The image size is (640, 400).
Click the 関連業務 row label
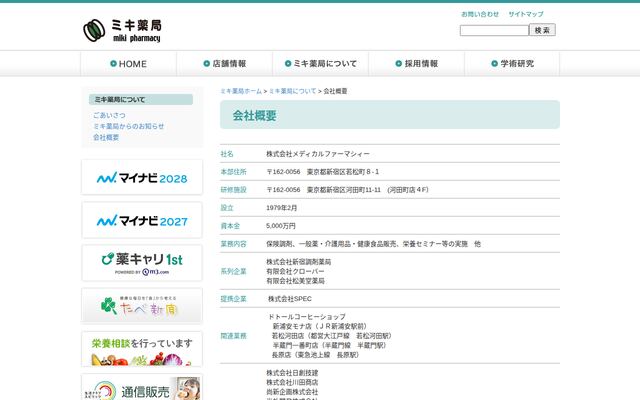[x=233, y=336]
